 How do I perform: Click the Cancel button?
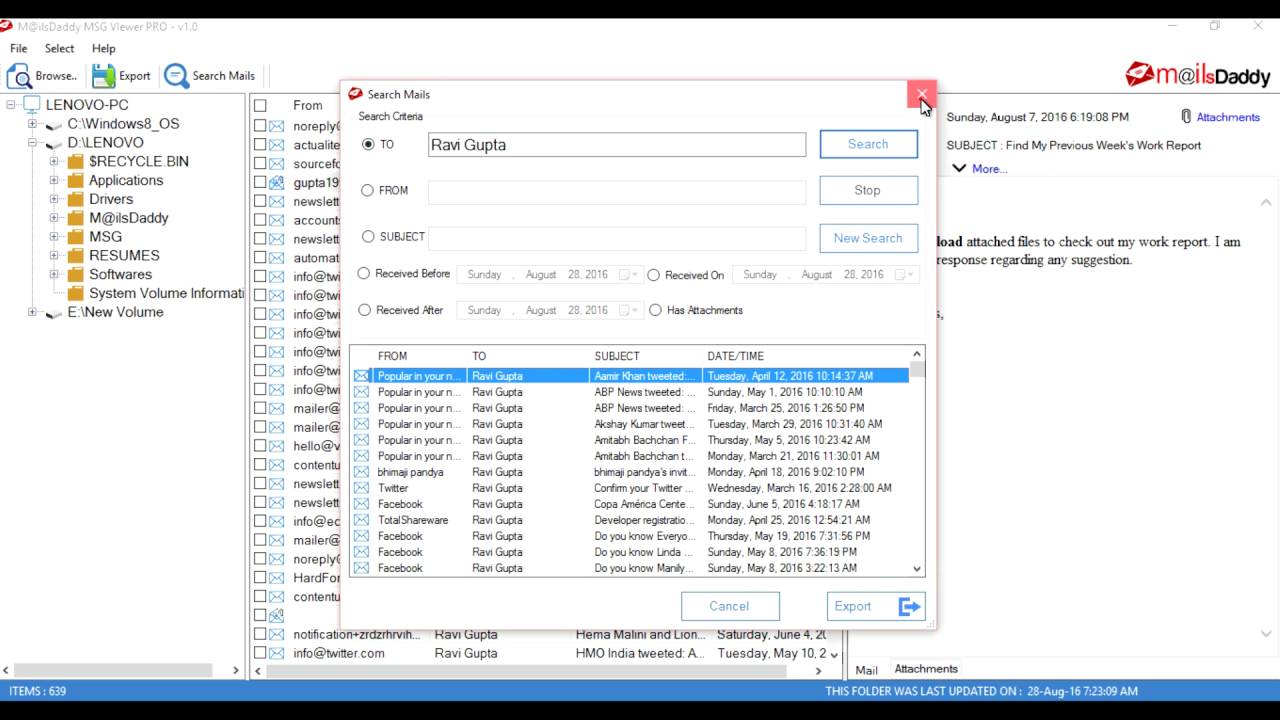point(730,606)
